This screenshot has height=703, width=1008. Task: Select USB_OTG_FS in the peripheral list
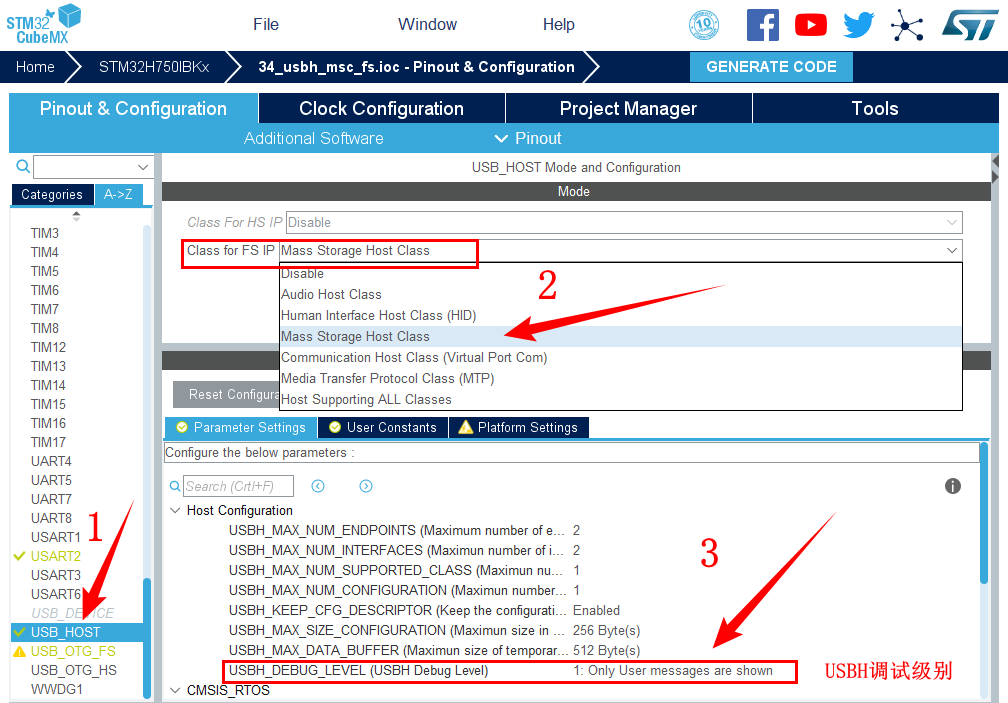pos(73,651)
